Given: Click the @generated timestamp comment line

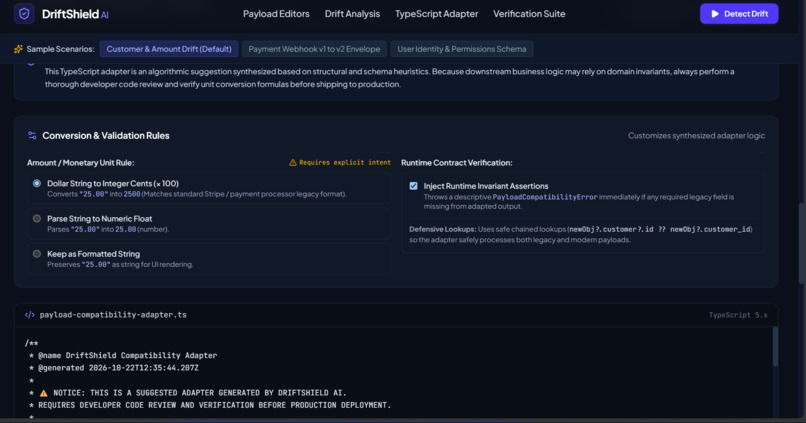Looking at the screenshot, I should pyautogui.click(x=114, y=368).
